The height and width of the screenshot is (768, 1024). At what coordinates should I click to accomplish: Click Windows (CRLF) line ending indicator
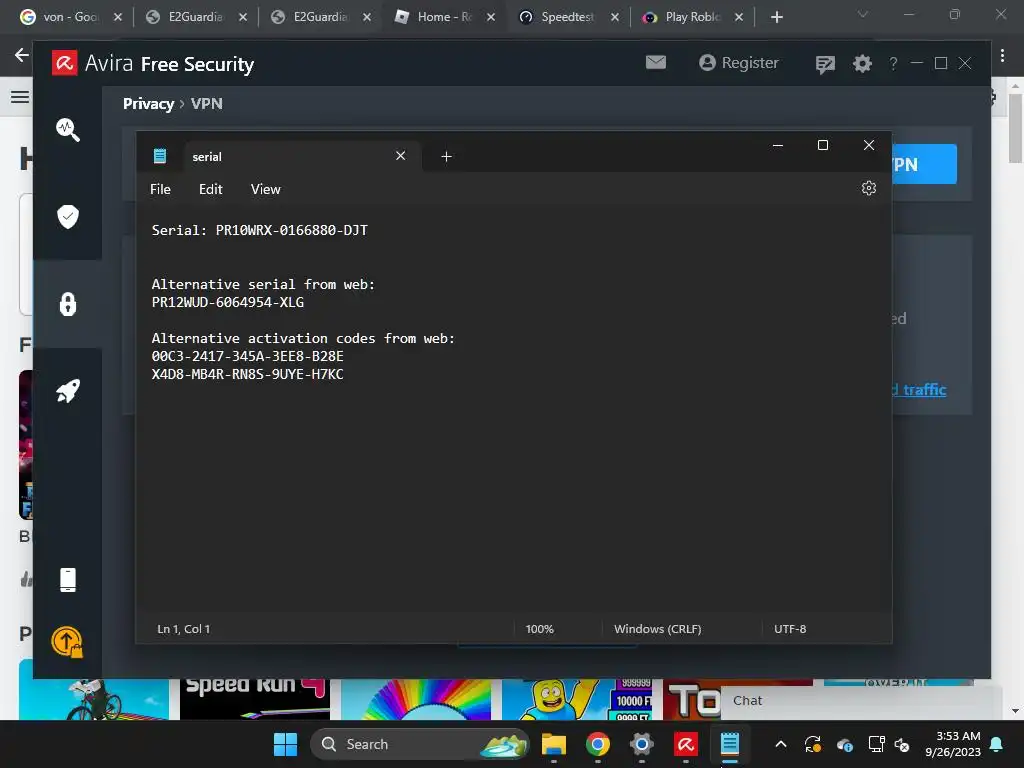coord(657,629)
